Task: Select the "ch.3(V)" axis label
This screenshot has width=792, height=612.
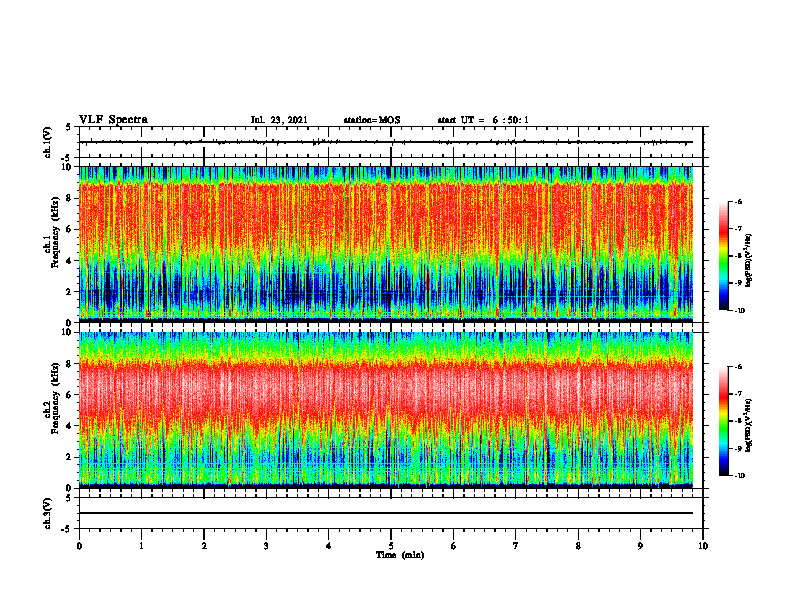Action: click(x=47, y=513)
